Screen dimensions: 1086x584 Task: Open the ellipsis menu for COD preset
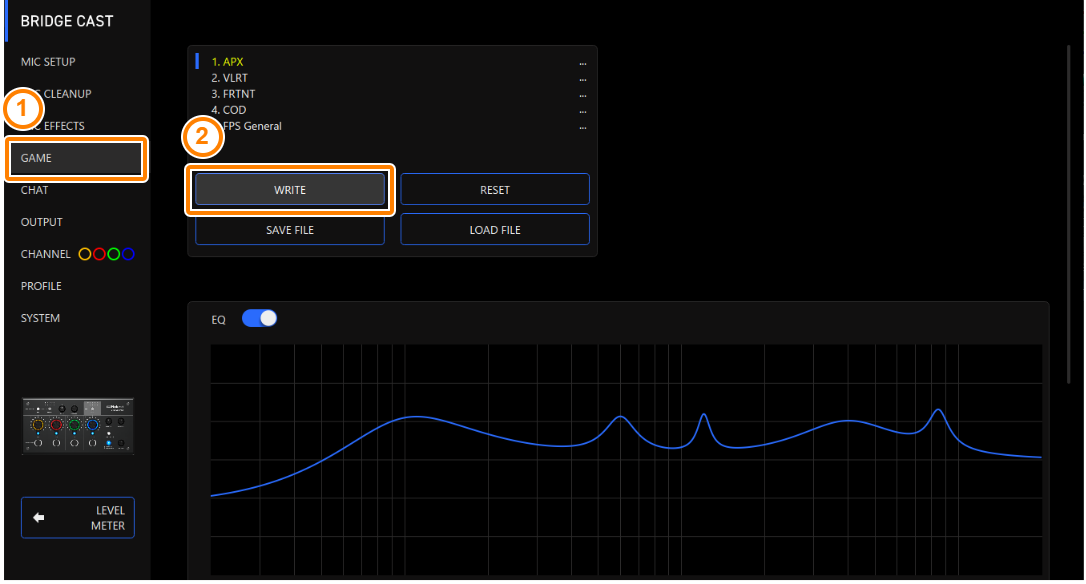(x=582, y=110)
